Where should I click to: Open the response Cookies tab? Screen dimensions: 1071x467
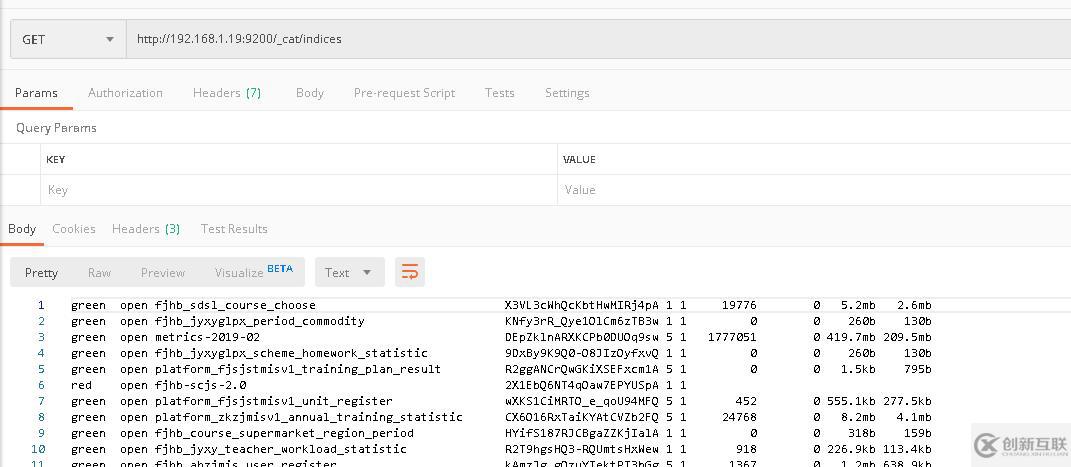pyautogui.click(x=74, y=229)
